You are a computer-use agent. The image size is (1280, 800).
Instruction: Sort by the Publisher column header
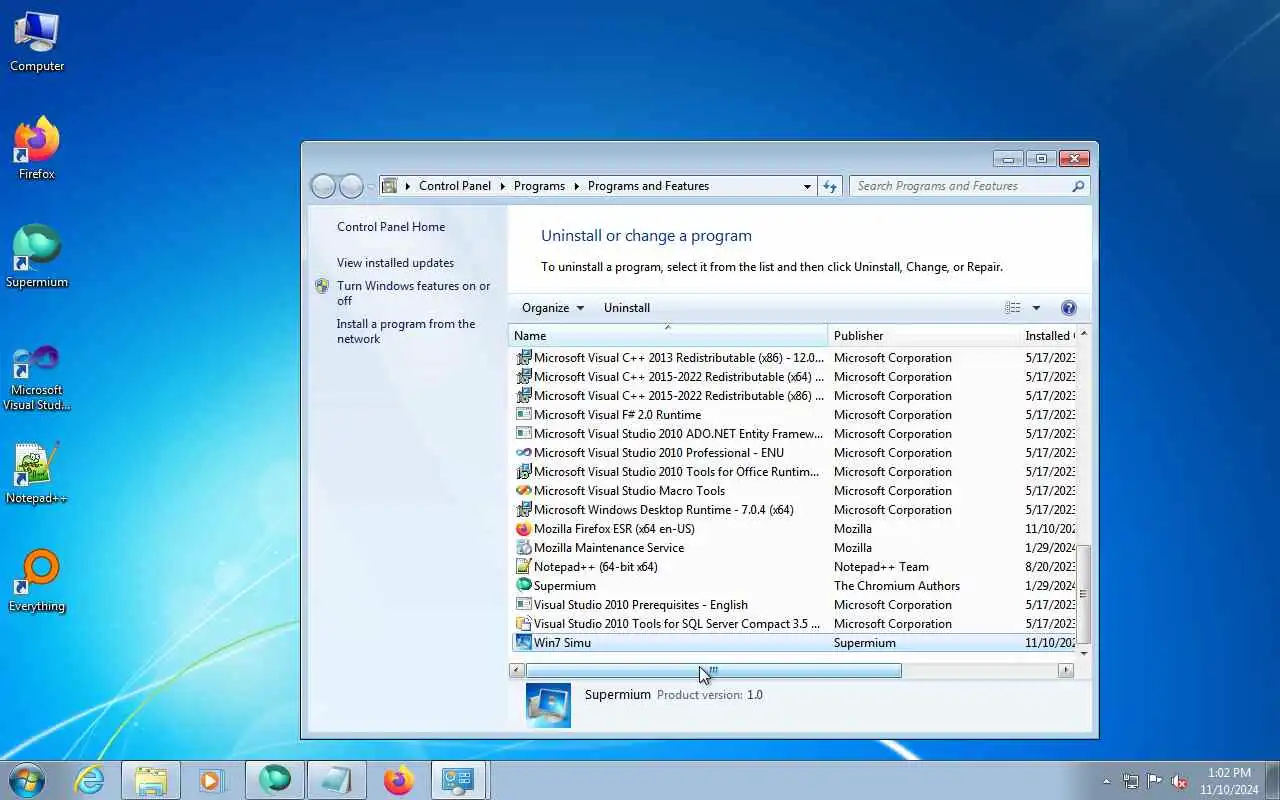point(923,336)
